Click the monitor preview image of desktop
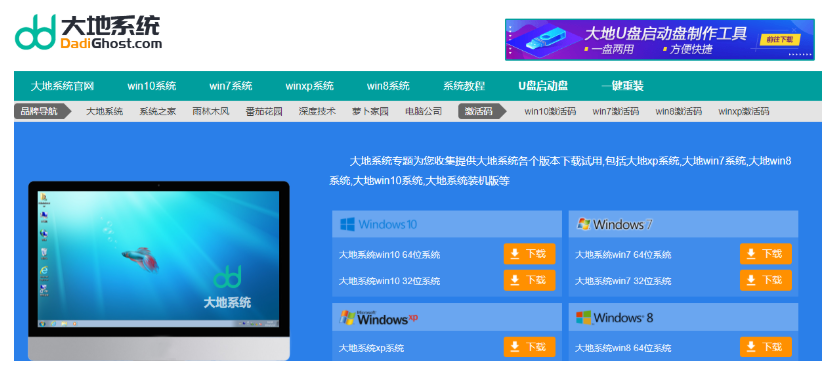This screenshot has height=373, width=839. [159, 270]
